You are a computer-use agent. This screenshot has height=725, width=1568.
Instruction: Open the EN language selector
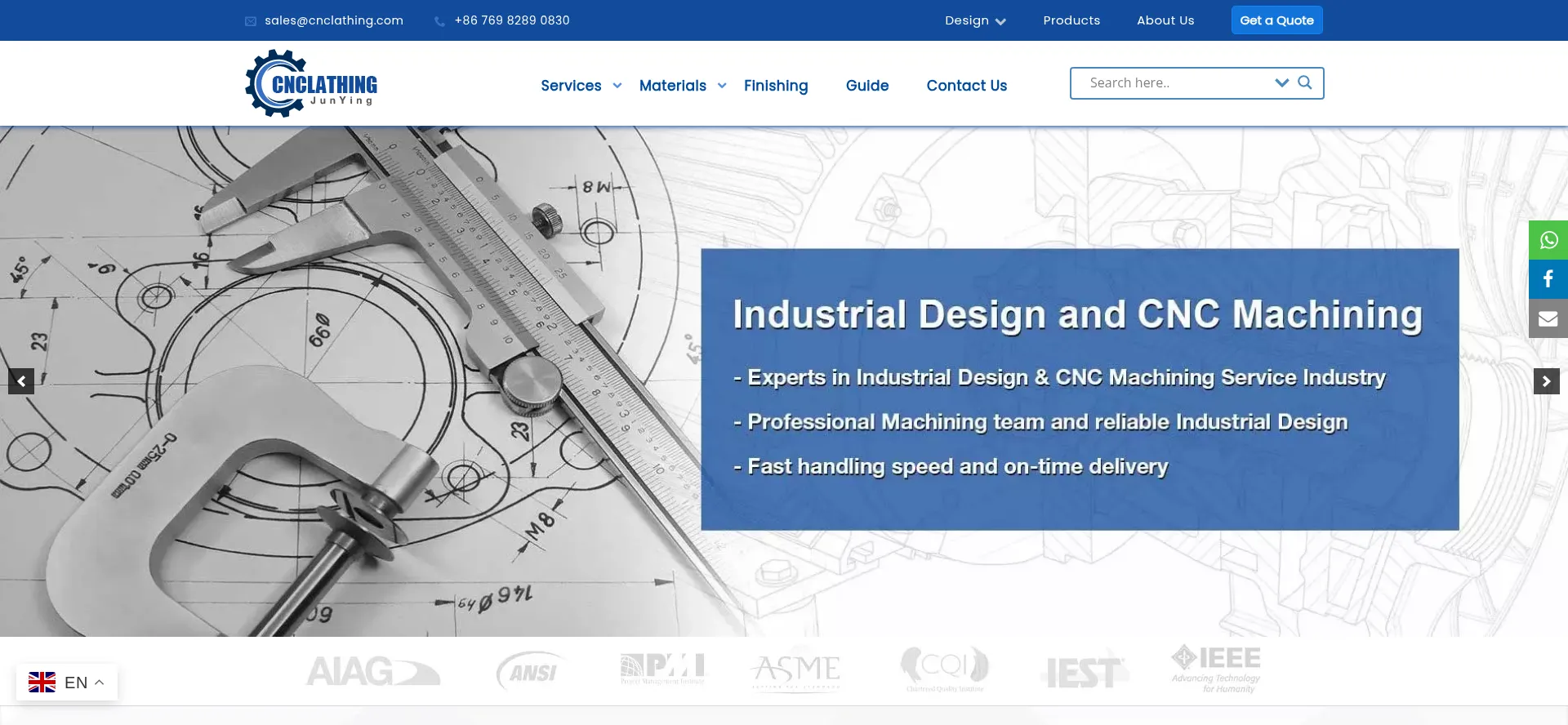click(x=67, y=683)
